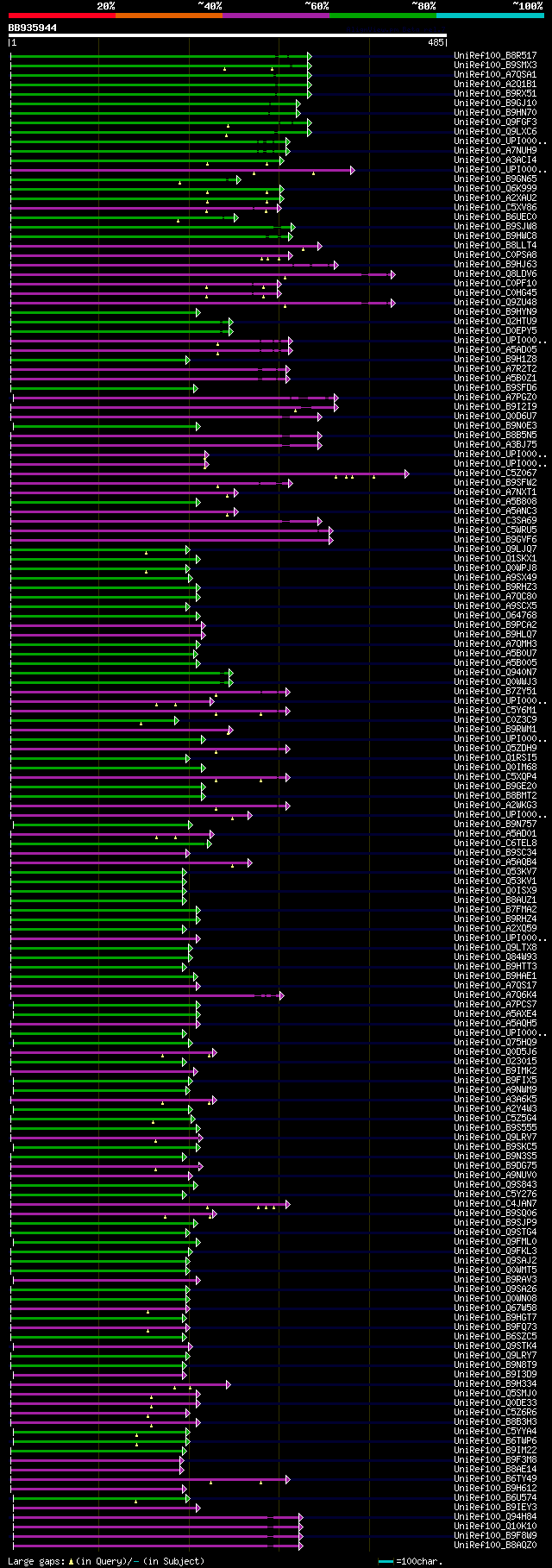Viewport: 552px width, 1568px height.
Task: Open hit UniRef100_A2Q1B1
Action: click(x=495, y=85)
